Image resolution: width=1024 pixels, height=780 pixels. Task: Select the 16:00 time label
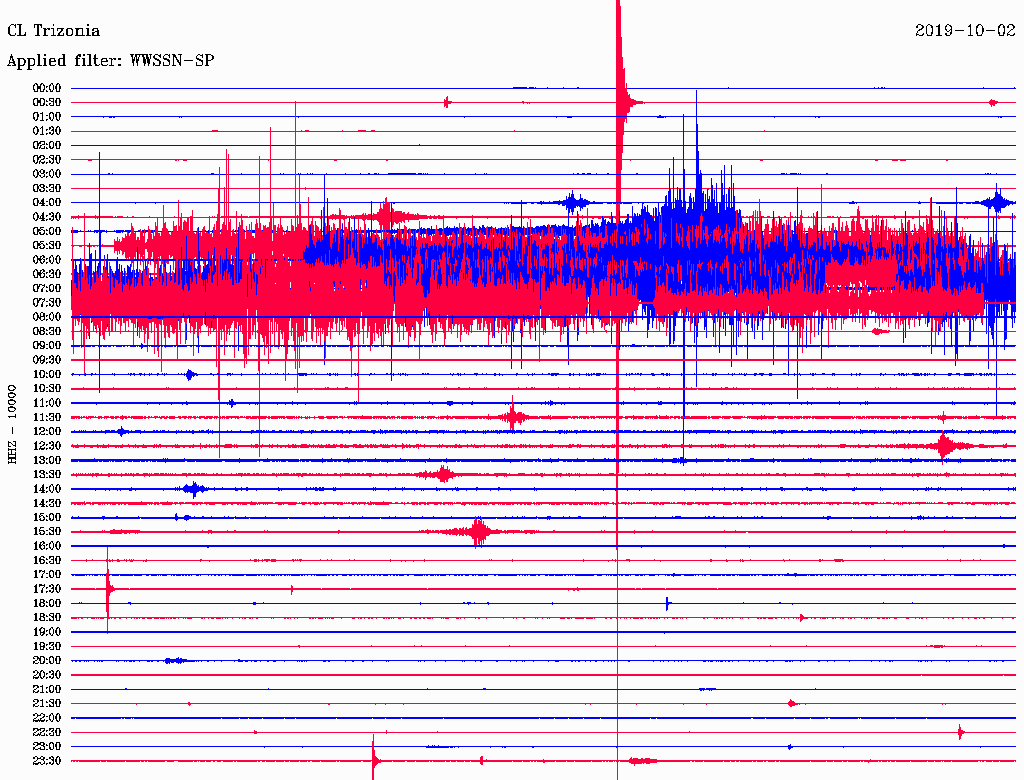(47, 546)
